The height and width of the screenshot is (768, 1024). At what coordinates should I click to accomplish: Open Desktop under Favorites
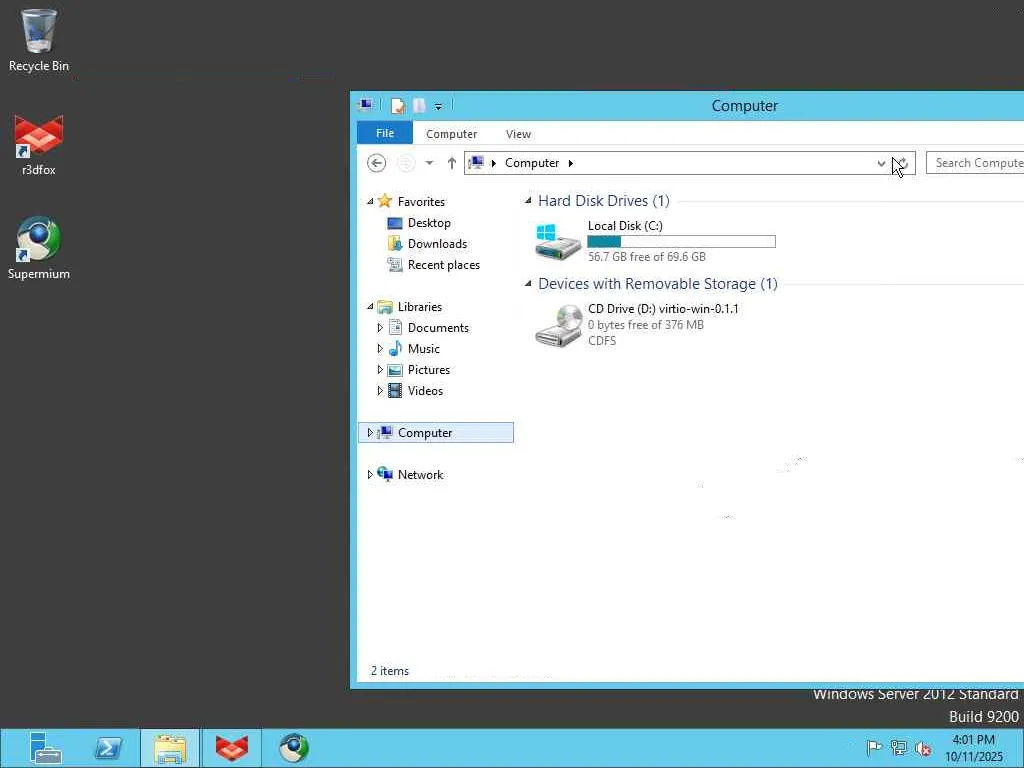pyautogui.click(x=429, y=223)
